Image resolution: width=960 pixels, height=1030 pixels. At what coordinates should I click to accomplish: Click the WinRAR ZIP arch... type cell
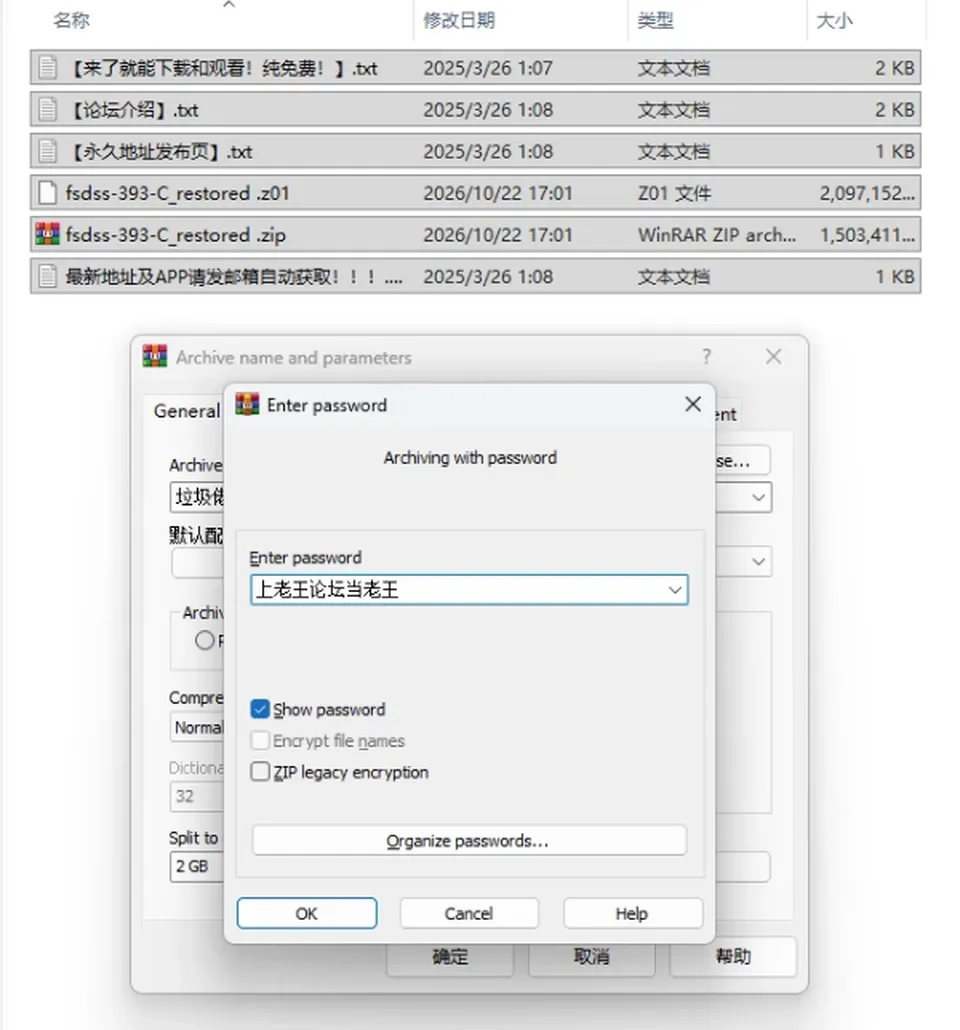[x=717, y=235]
